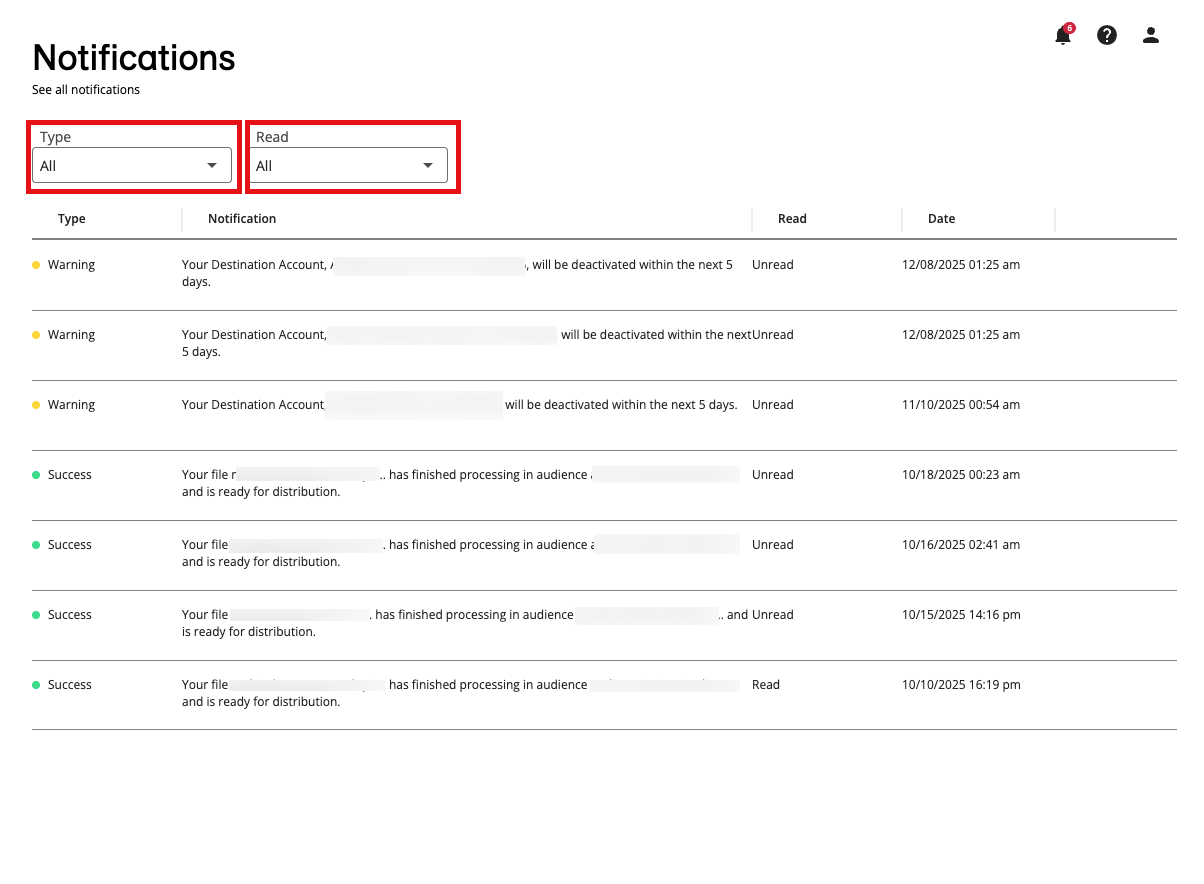Screen dimensions: 1204x884
Task: Click Unread status of first Warning
Action: point(773,265)
